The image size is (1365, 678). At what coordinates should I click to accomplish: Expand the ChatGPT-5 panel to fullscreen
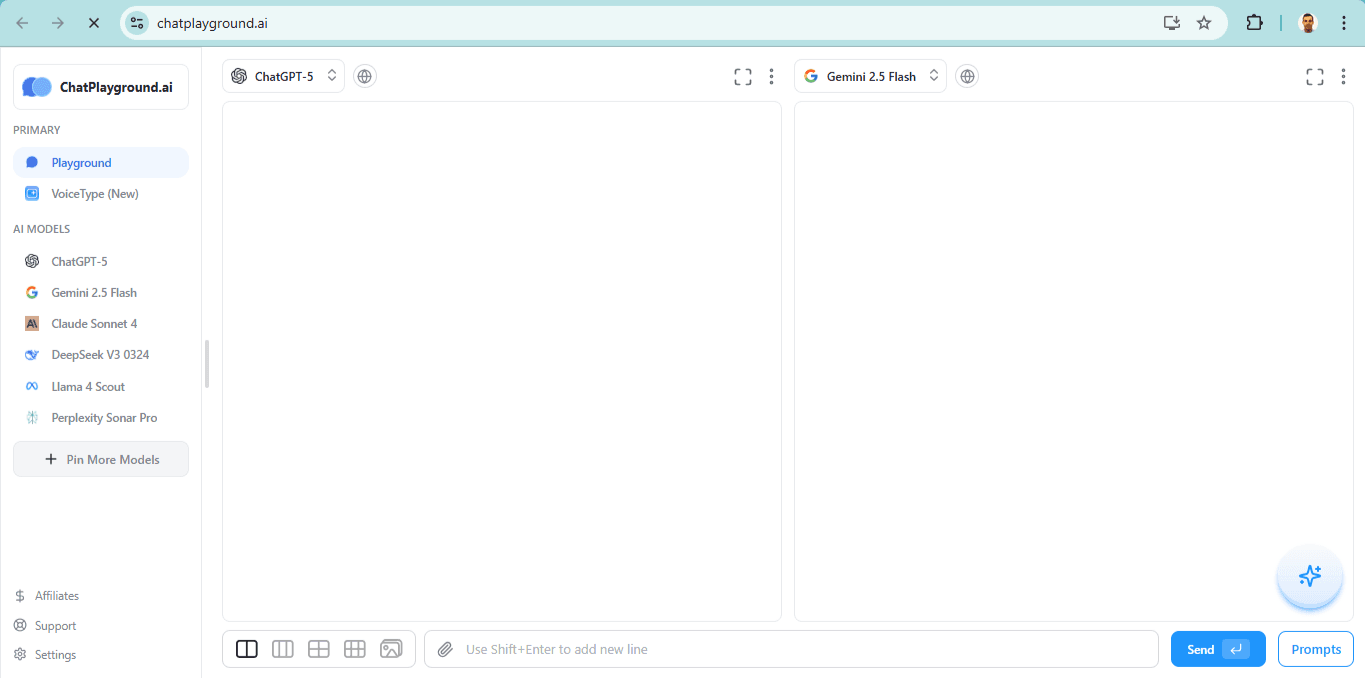[742, 76]
